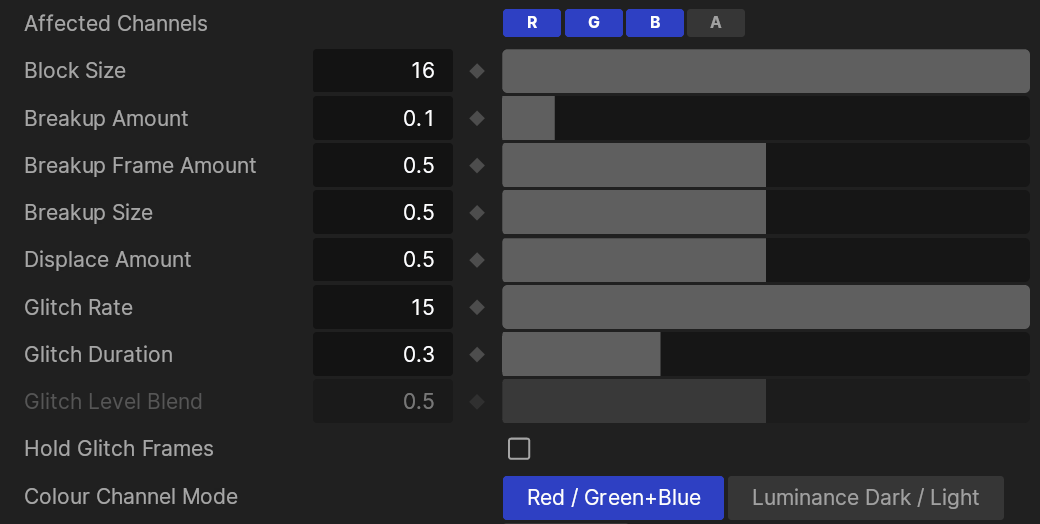Click the Glitch Duration keyframe diamond

tap(477, 354)
